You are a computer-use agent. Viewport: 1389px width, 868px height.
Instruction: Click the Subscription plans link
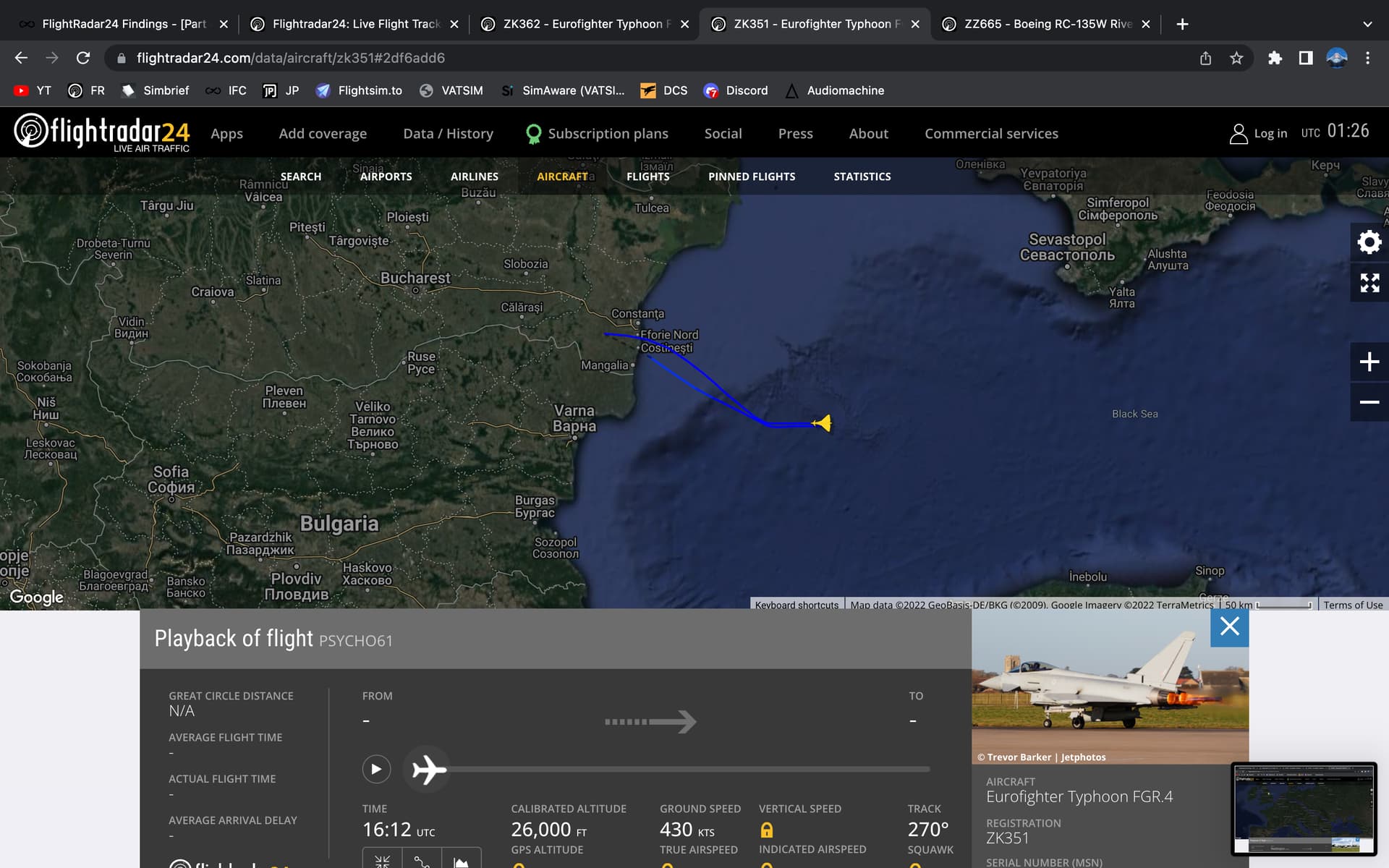(x=607, y=134)
